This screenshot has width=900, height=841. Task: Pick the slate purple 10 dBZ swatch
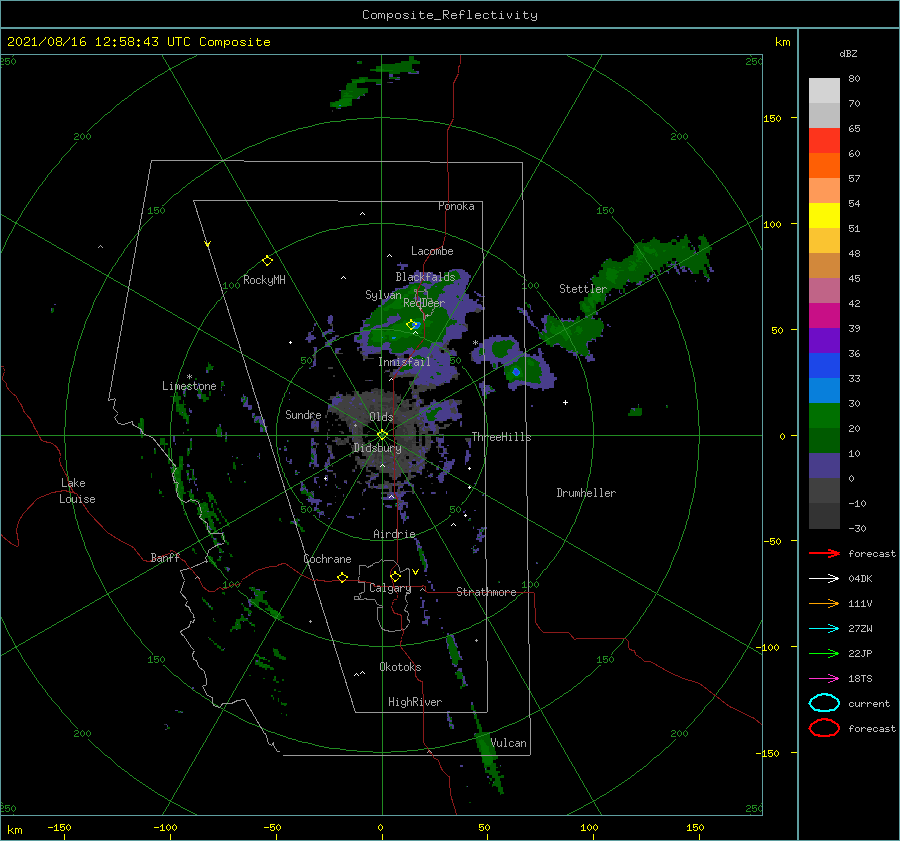tap(824, 465)
